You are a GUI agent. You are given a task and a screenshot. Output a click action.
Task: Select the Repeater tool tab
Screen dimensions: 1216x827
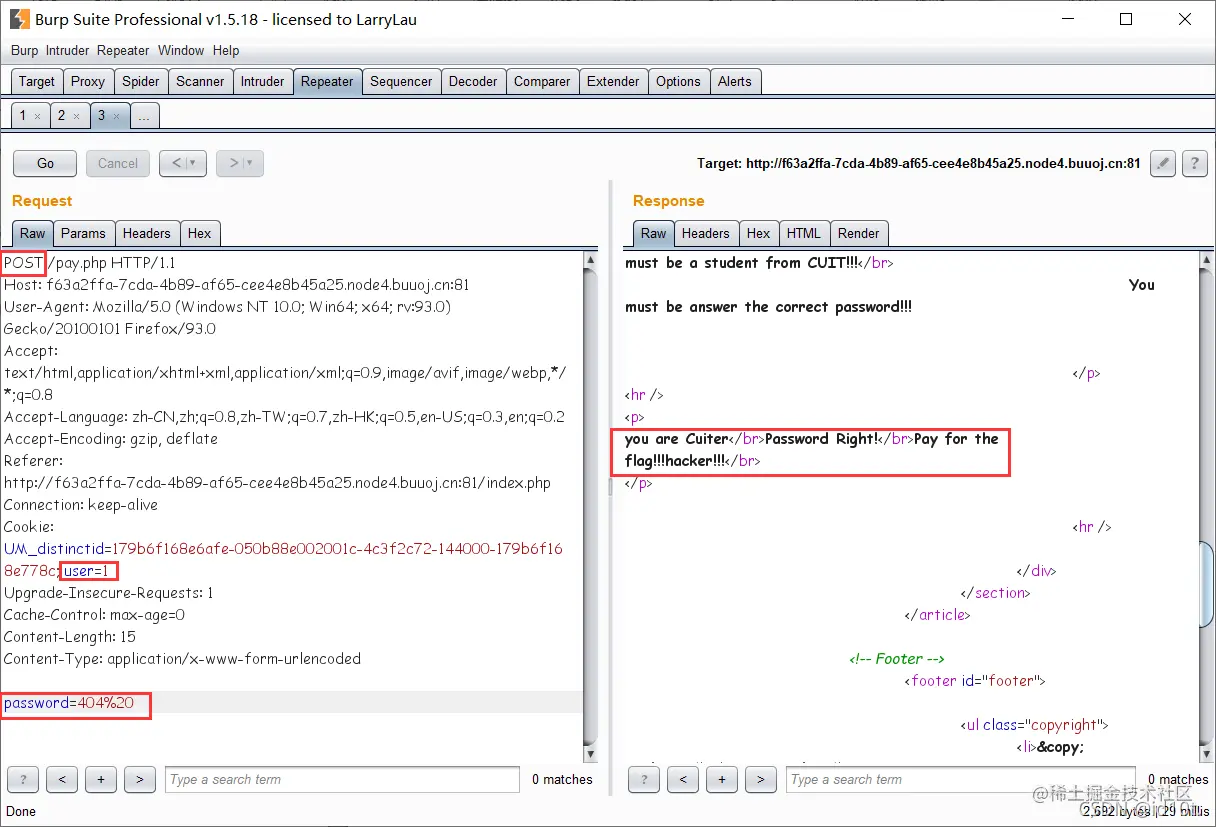pos(327,82)
